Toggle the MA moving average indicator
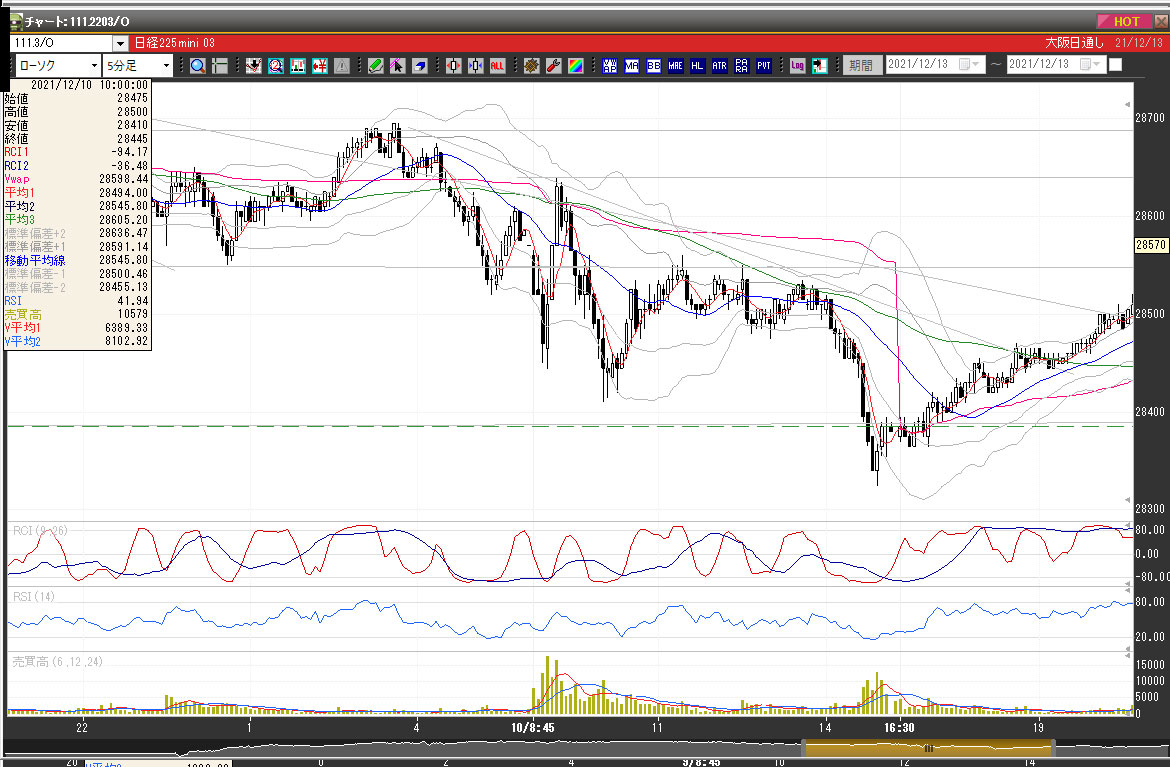 point(632,66)
